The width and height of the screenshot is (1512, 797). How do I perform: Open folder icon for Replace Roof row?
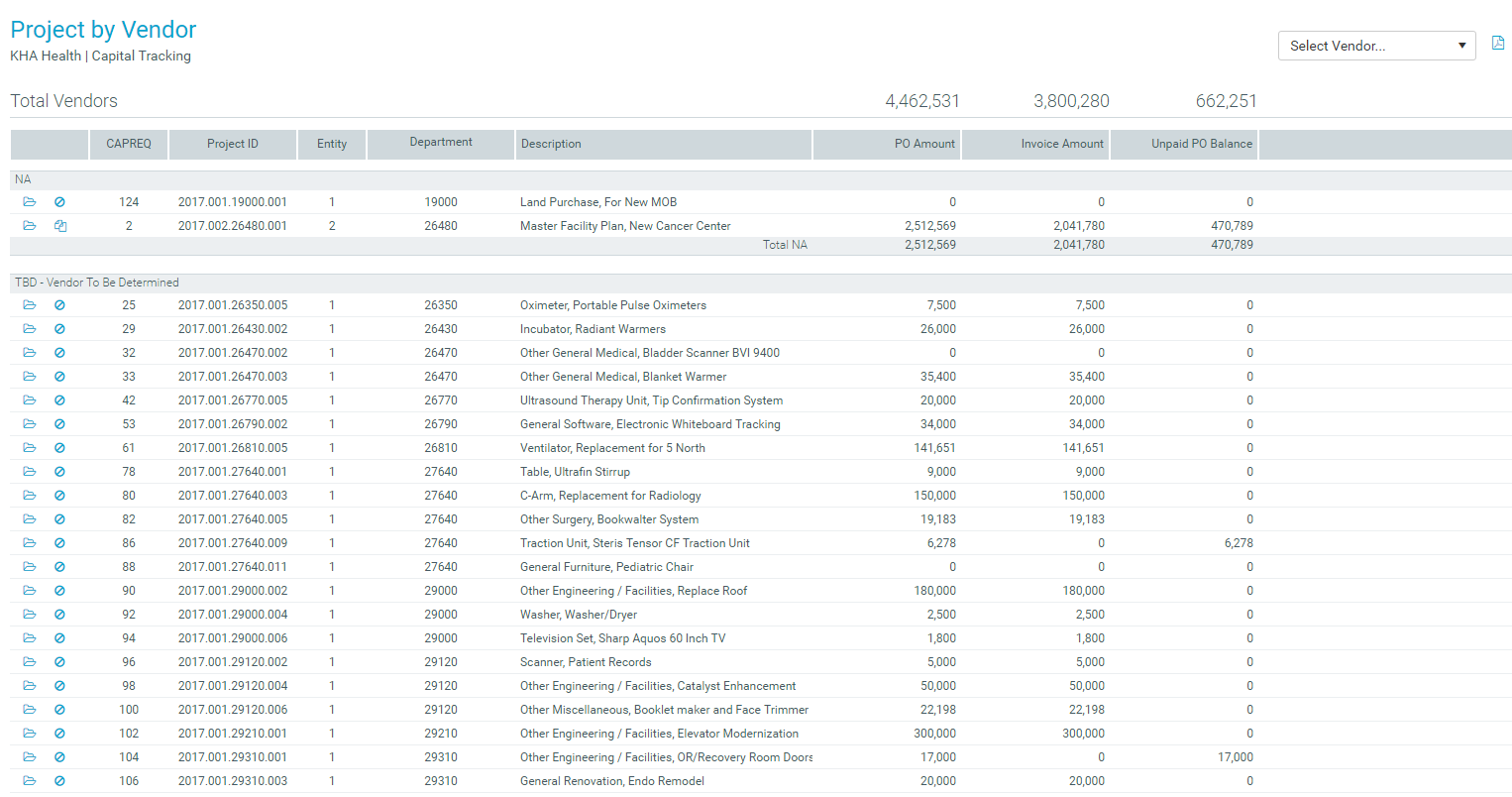30,591
